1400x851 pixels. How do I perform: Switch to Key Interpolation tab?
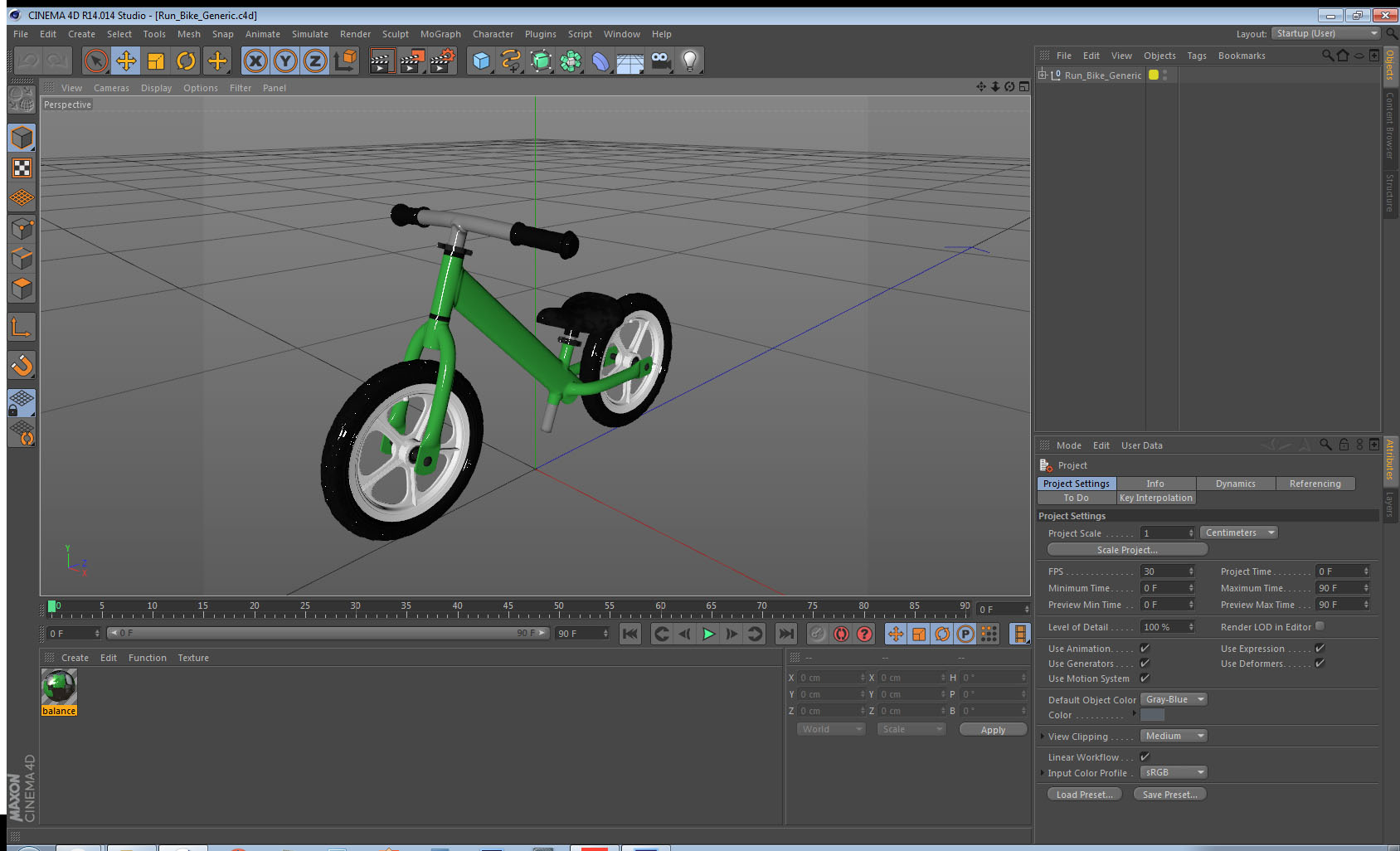pos(1155,498)
